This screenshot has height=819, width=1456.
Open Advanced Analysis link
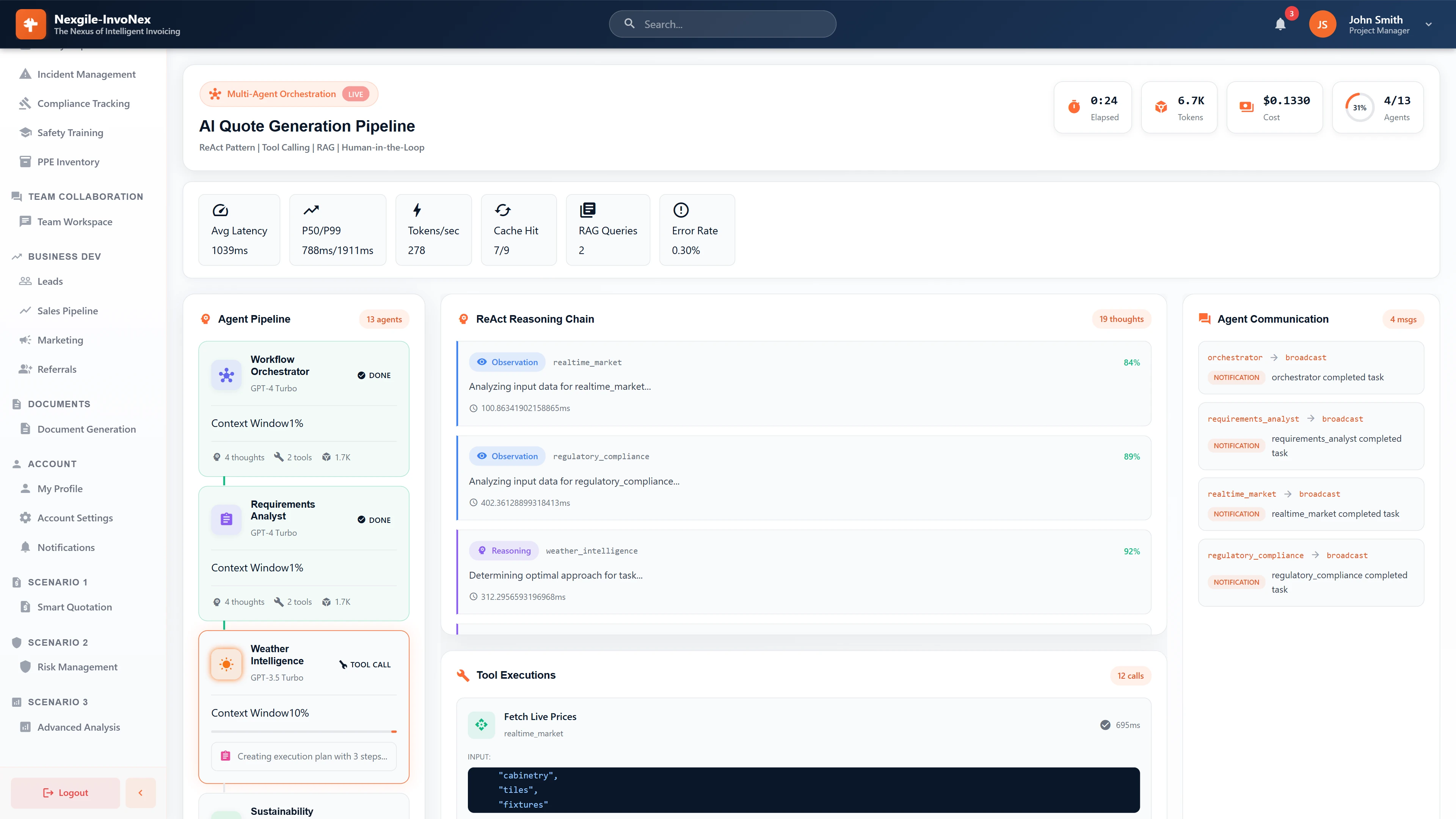pyautogui.click(x=78, y=728)
